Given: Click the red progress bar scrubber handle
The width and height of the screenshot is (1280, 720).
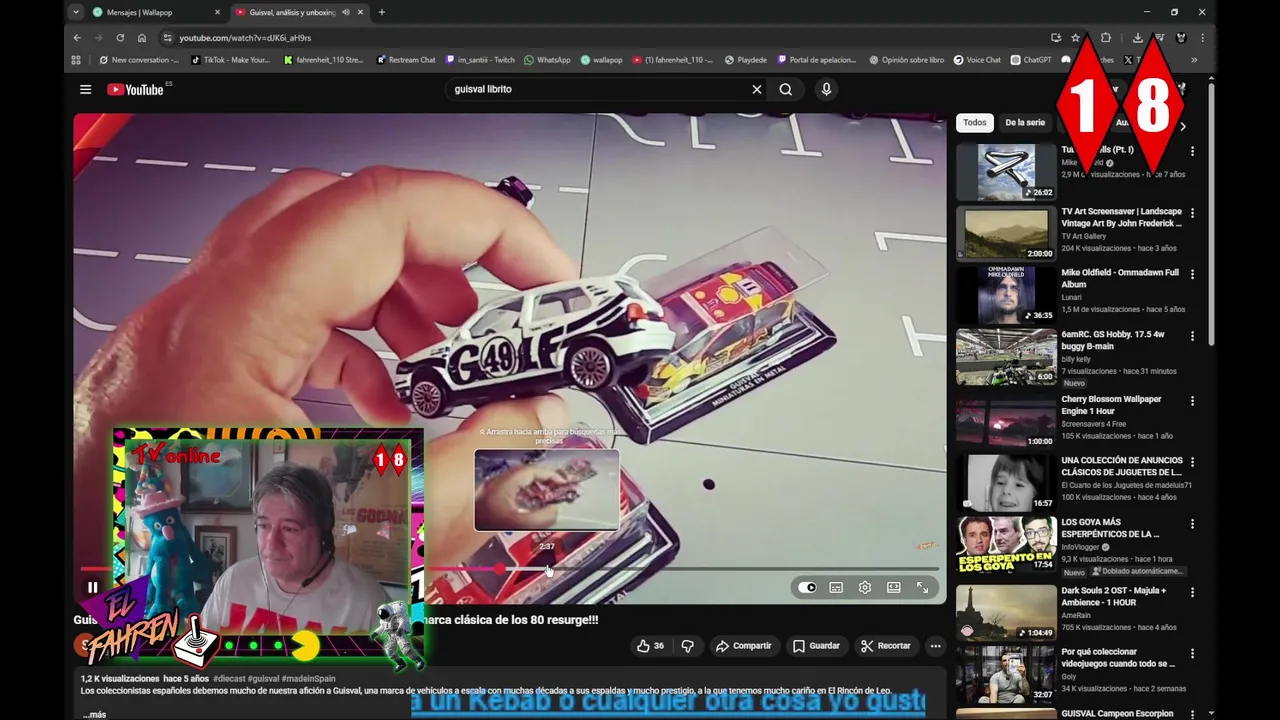Looking at the screenshot, I should (x=499, y=569).
